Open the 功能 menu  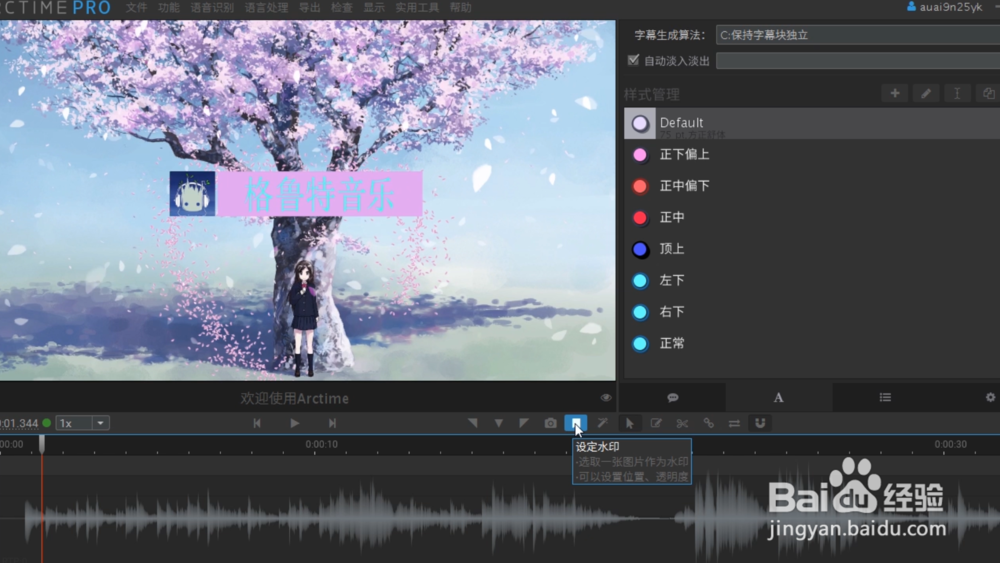[x=169, y=8]
